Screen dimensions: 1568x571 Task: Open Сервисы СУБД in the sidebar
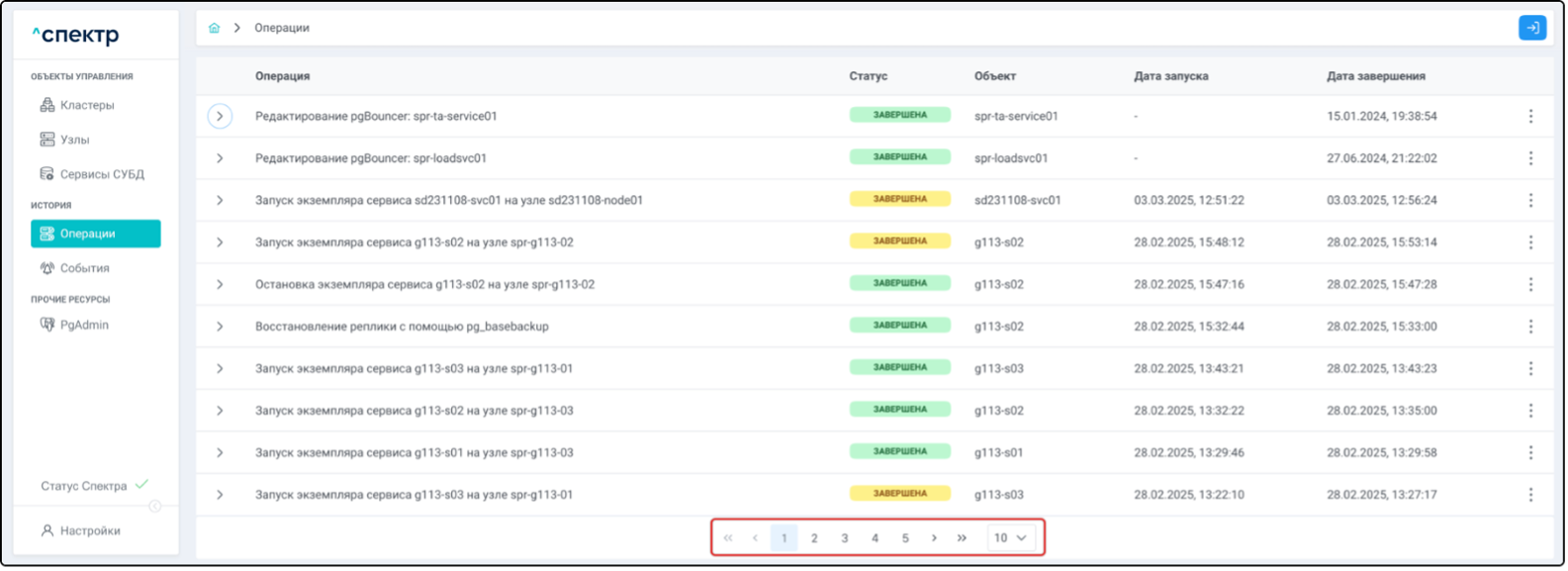[92, 174]
